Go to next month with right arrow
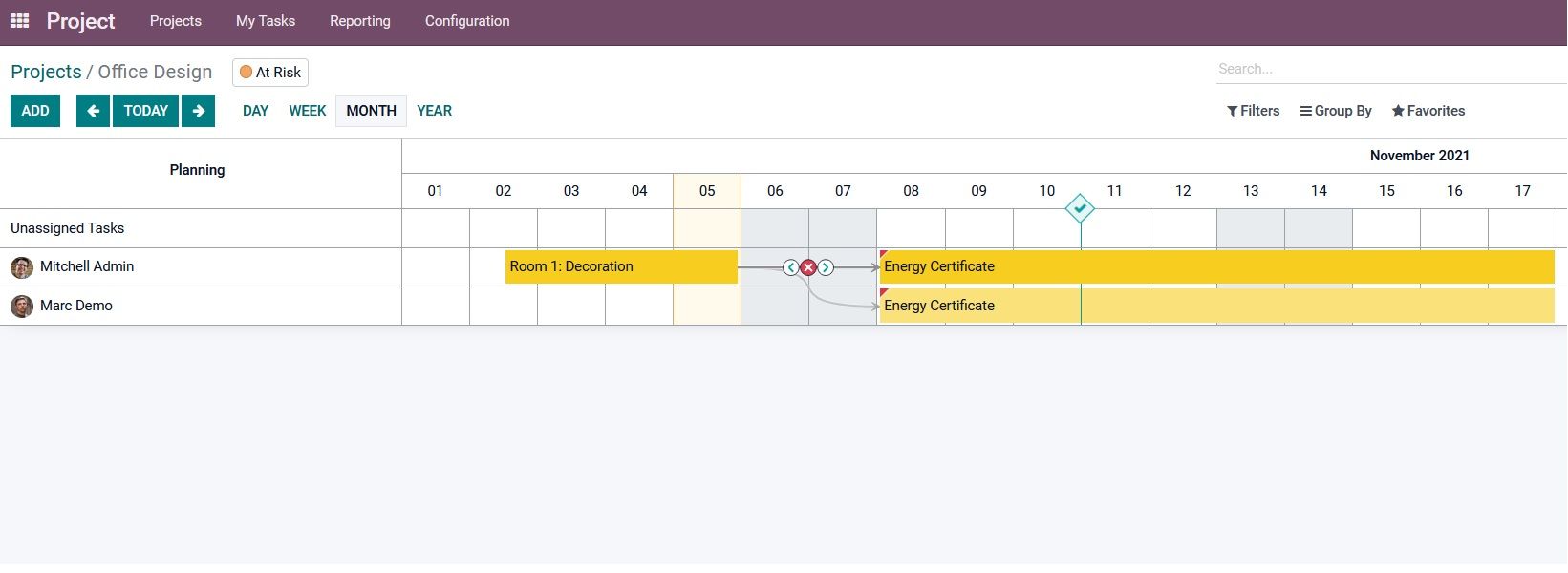The height and width of the screenshot is (573, 1568). click(198, 111)
